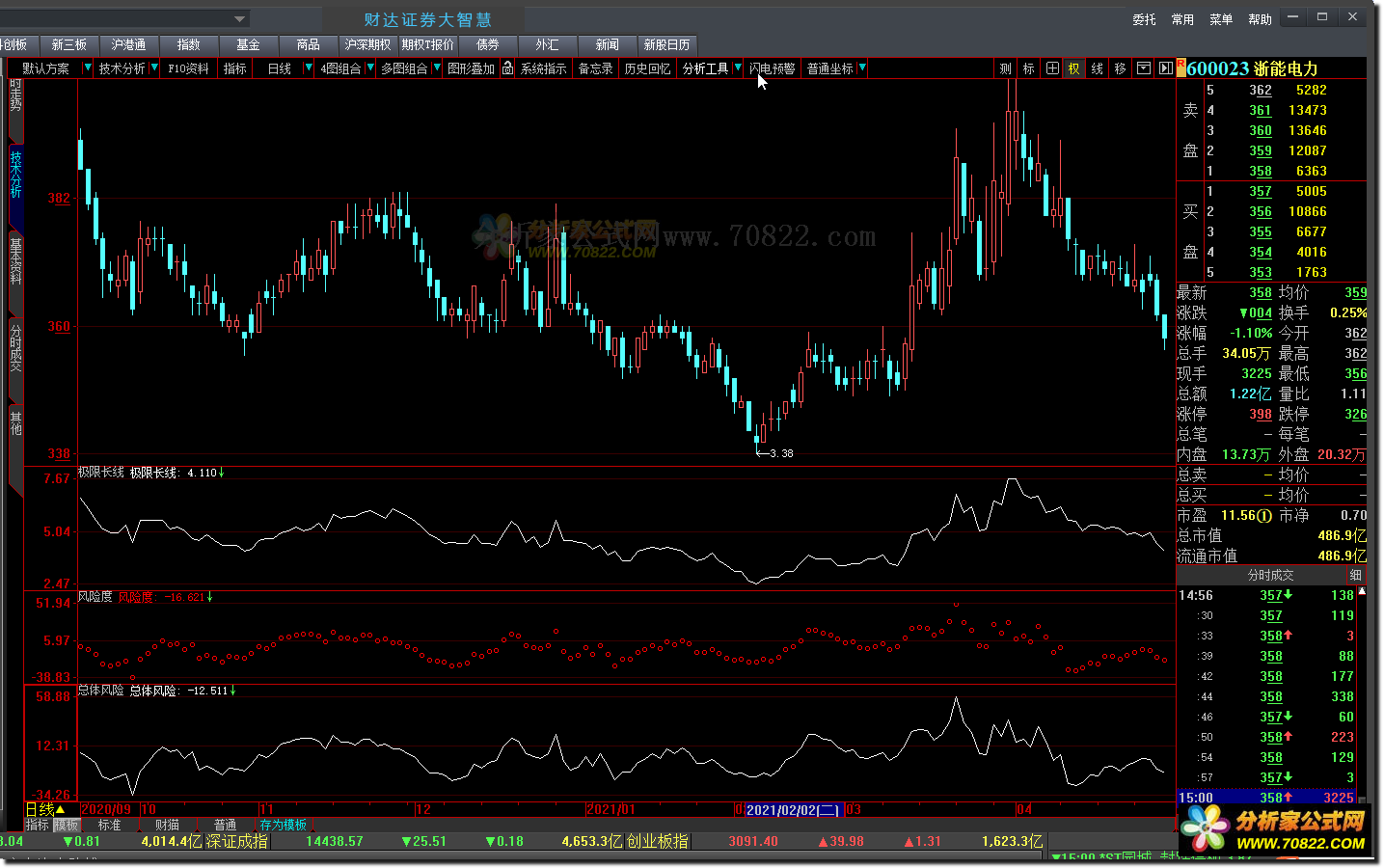Choose the 财猫 template tab
This screenshot has height=868, width=1384.
[167, 826]
